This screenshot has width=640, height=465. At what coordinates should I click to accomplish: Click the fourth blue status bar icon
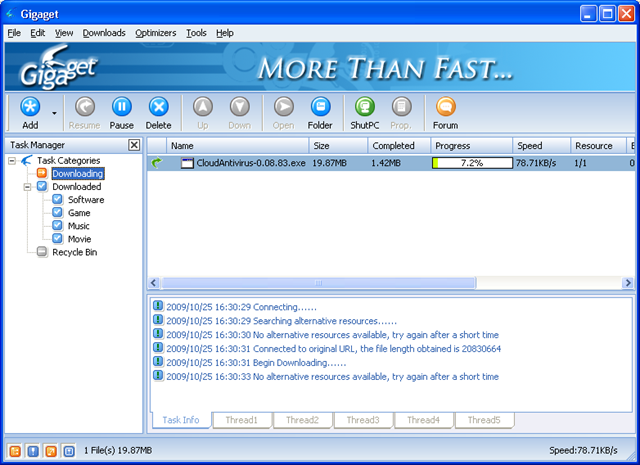pyautogui.click(x=69, y=451)
